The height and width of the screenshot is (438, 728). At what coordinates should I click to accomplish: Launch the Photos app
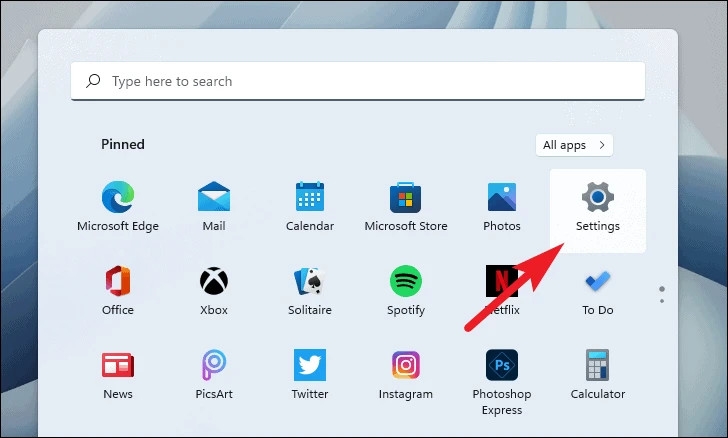[502, 207]
